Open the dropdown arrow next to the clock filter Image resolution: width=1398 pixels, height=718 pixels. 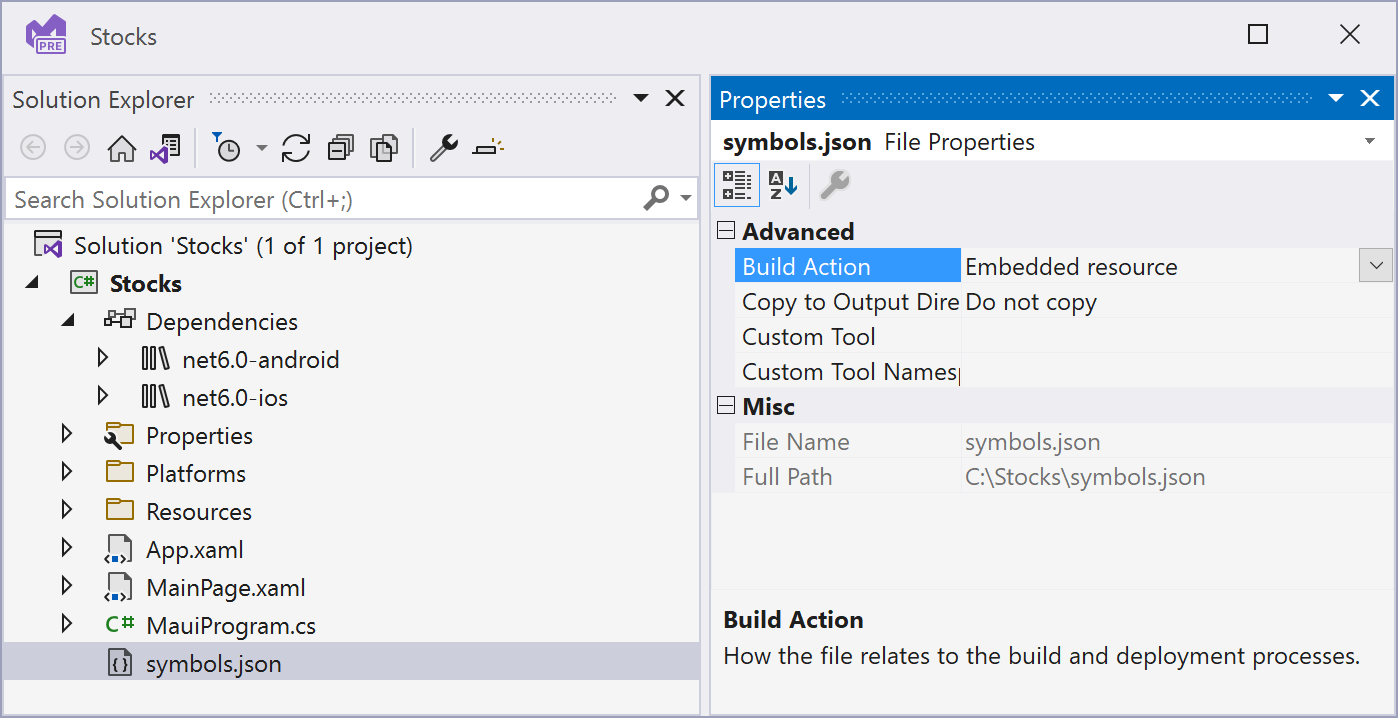click(261, 149)
